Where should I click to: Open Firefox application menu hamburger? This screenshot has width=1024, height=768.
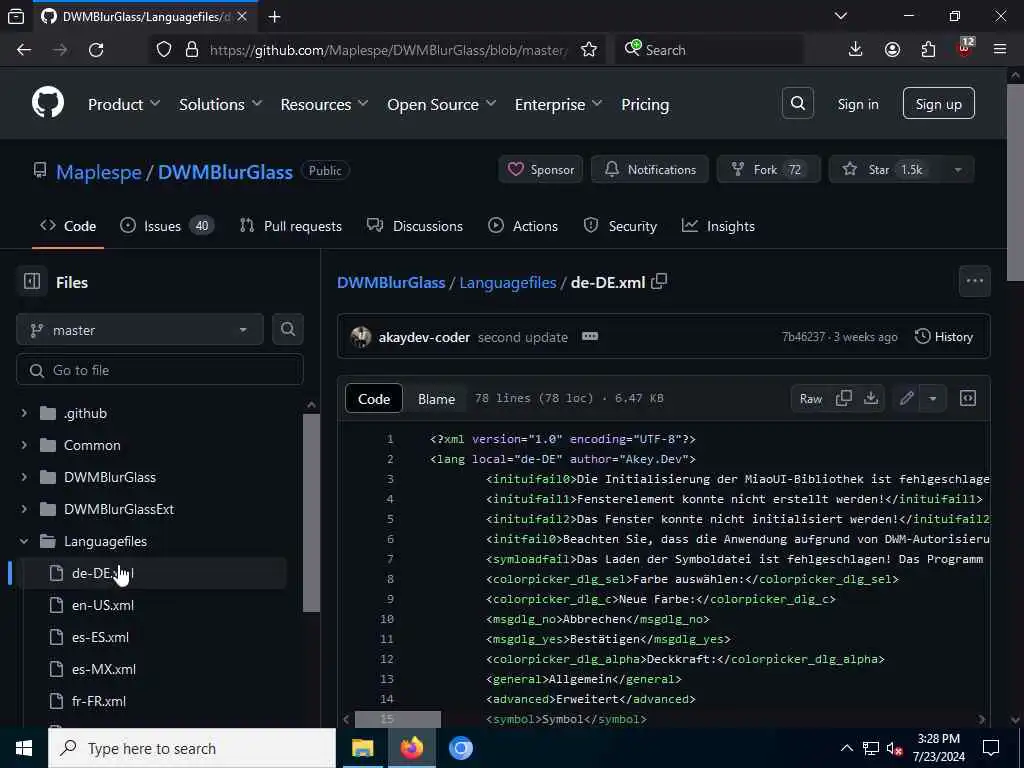[999, 50]
